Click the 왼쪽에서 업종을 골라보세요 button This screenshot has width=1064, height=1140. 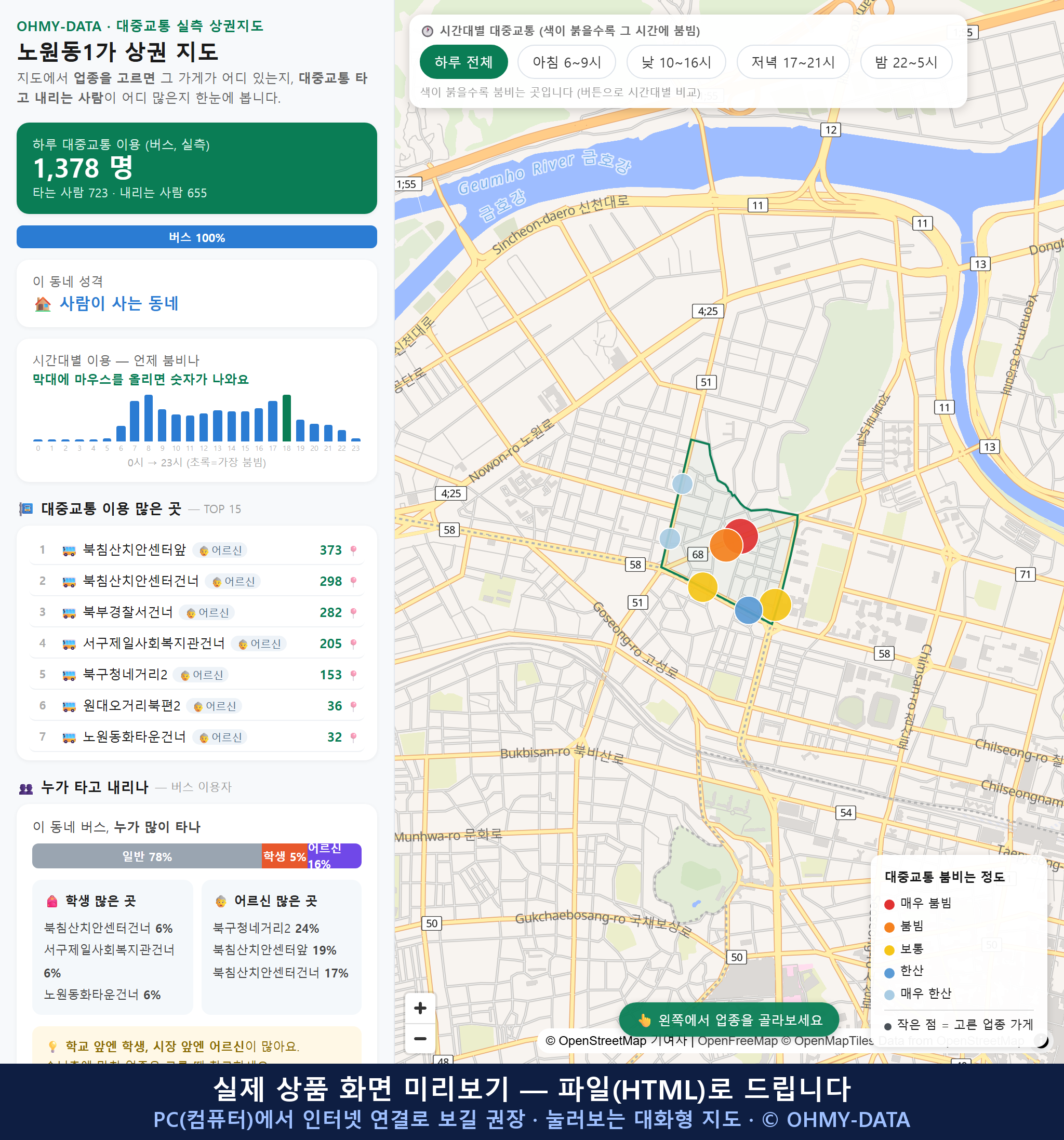point(729,1020)
